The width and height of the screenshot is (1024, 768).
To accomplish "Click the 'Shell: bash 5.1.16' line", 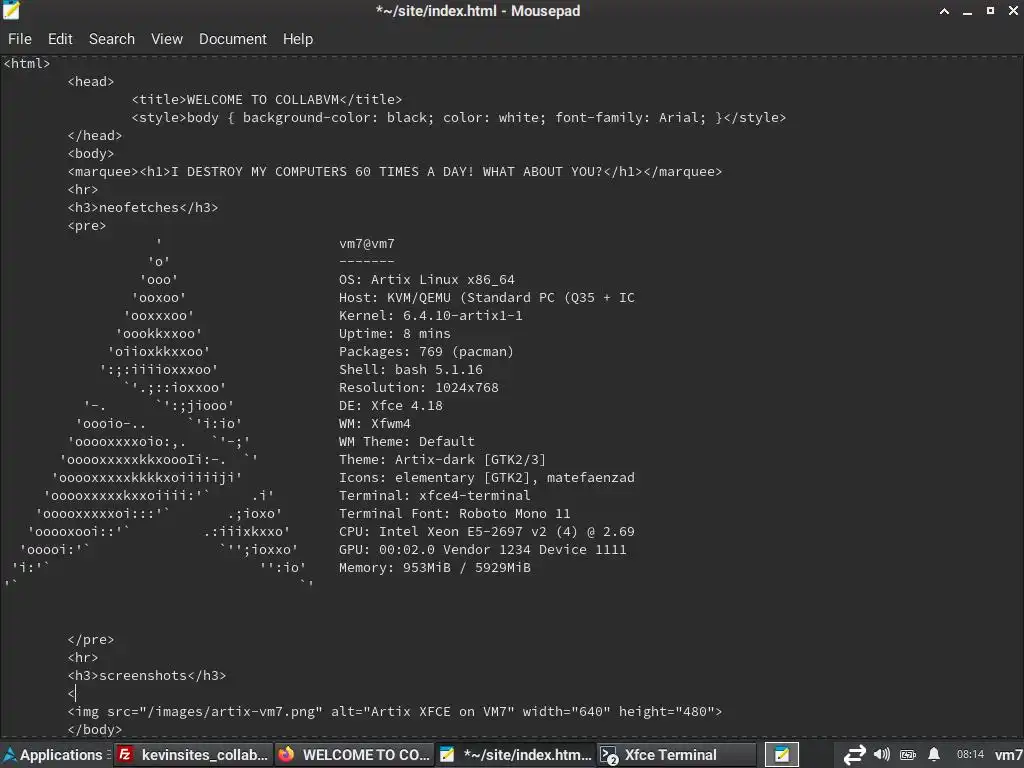I will point(411,370).
